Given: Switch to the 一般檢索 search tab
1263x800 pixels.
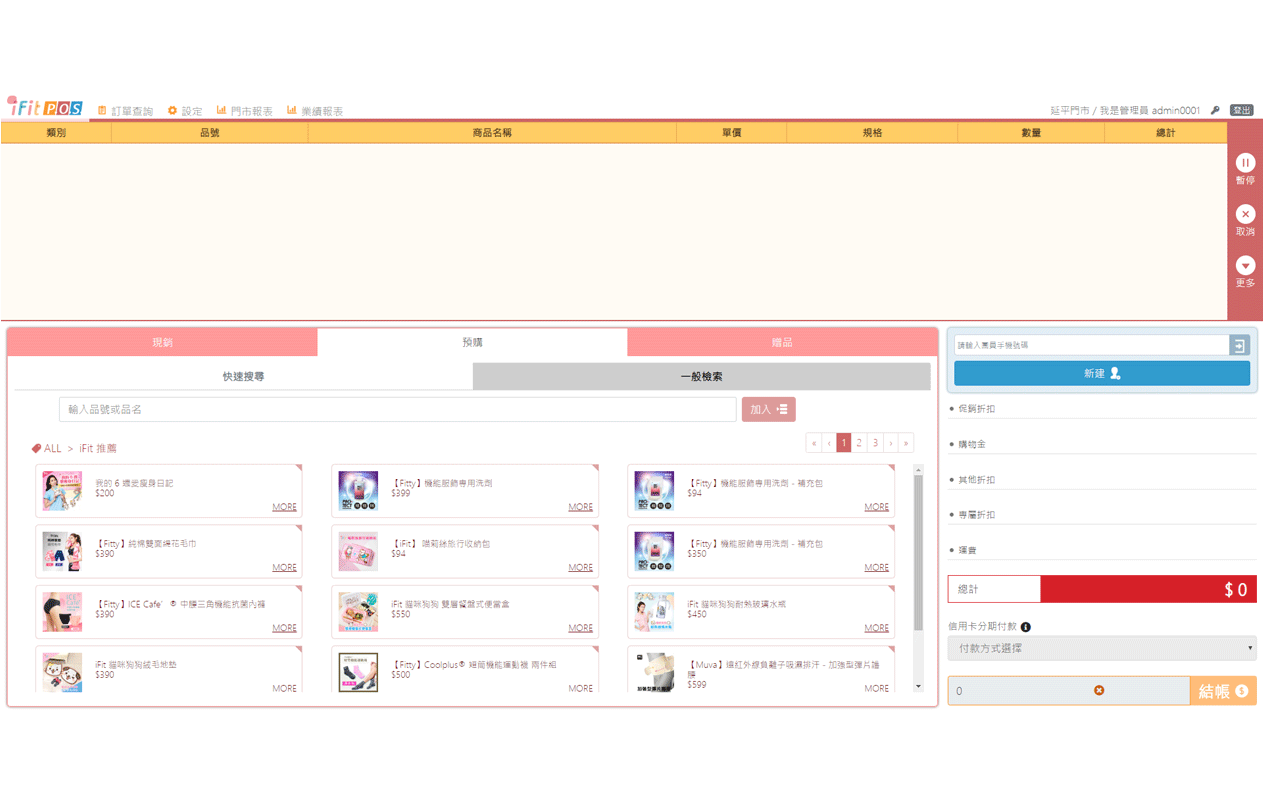Looking at the screenshot, I should tap(701, 377).
